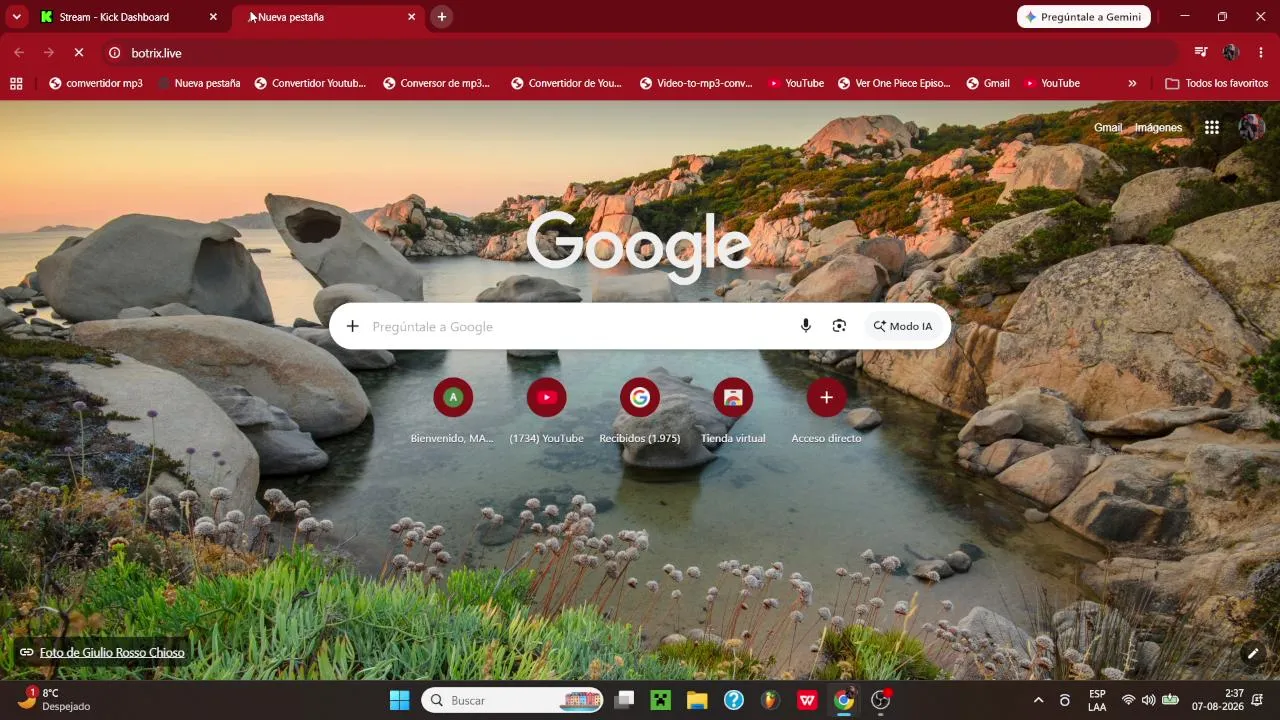Add a new Acceso directo shortcut

pos(826,410)
